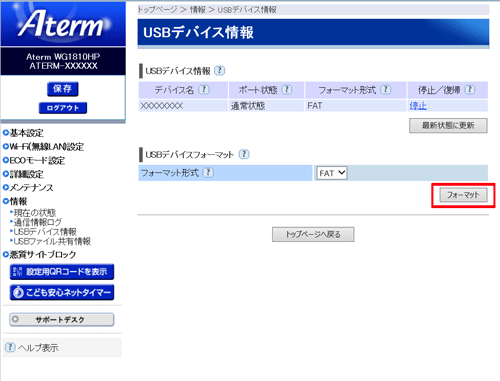Expand the Wi-Fi(無線LAN)設定 menu
Image resolution: width=500 pixels, height=381 pixels.
pos(47,147)
